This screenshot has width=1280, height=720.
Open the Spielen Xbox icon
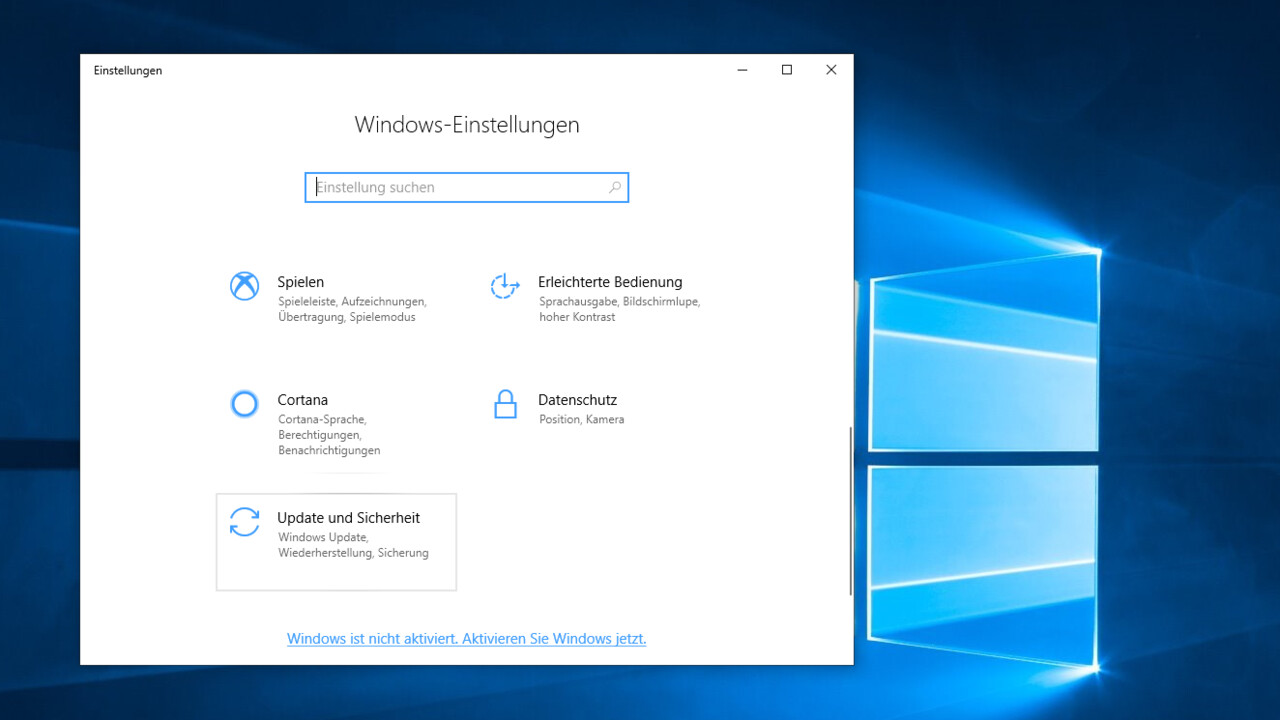tap(244, 286)
